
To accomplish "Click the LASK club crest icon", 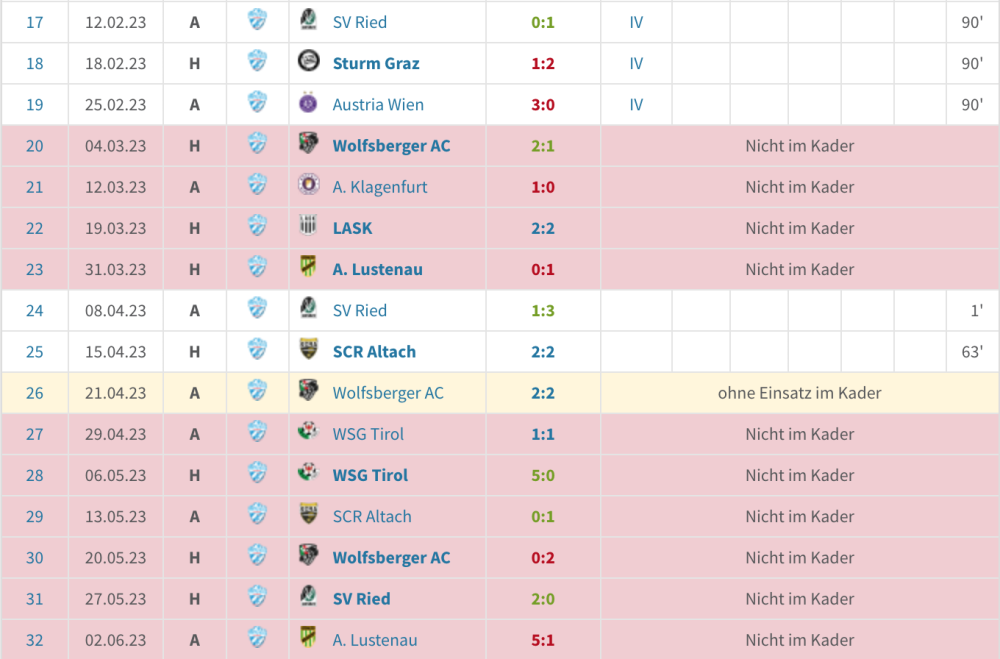I will pyautogui.click(x=308, y=228).
